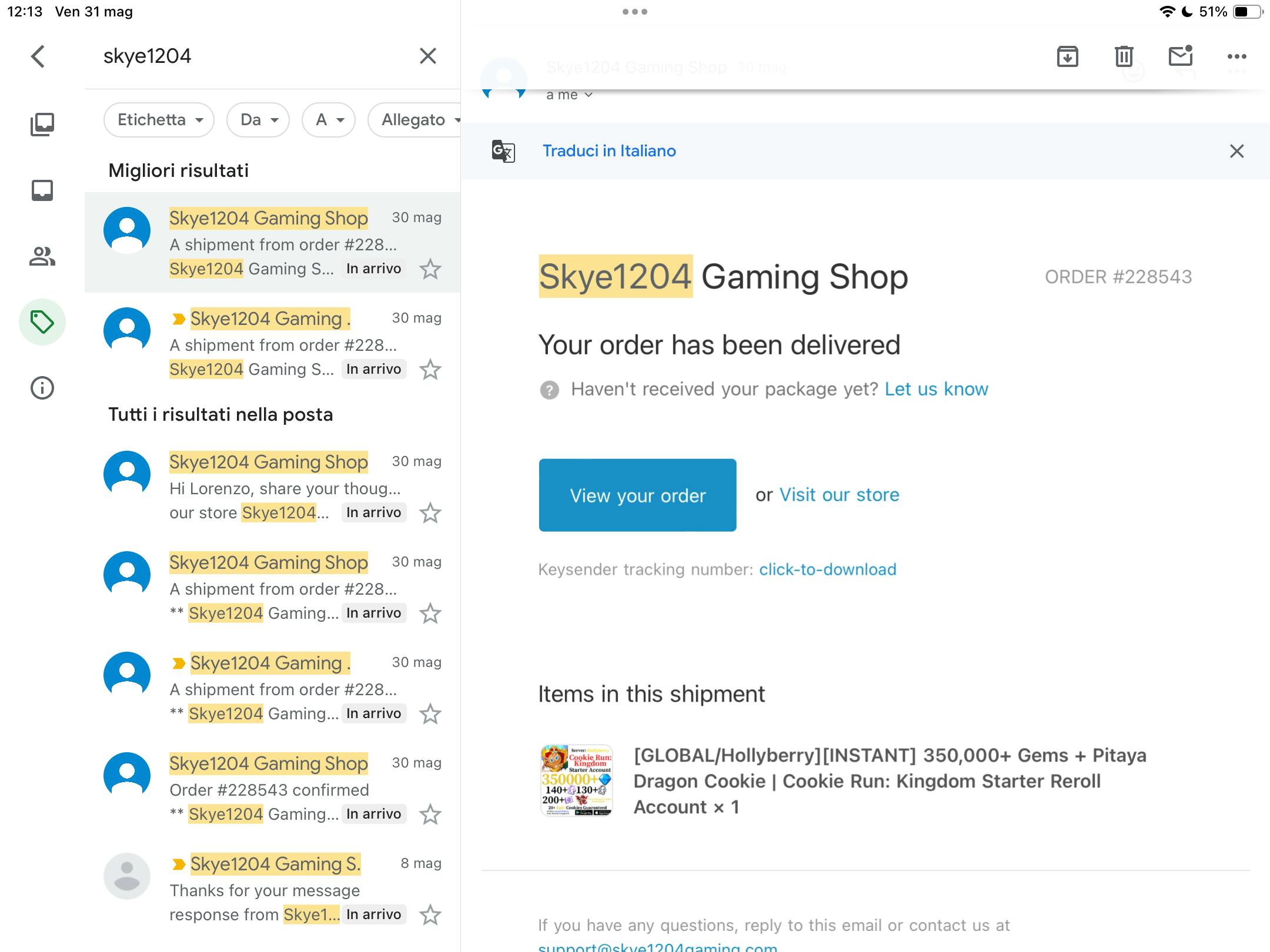Expand the Etichetta filter dropdown
Screen dimensions: 1270x952
(159, 120)
